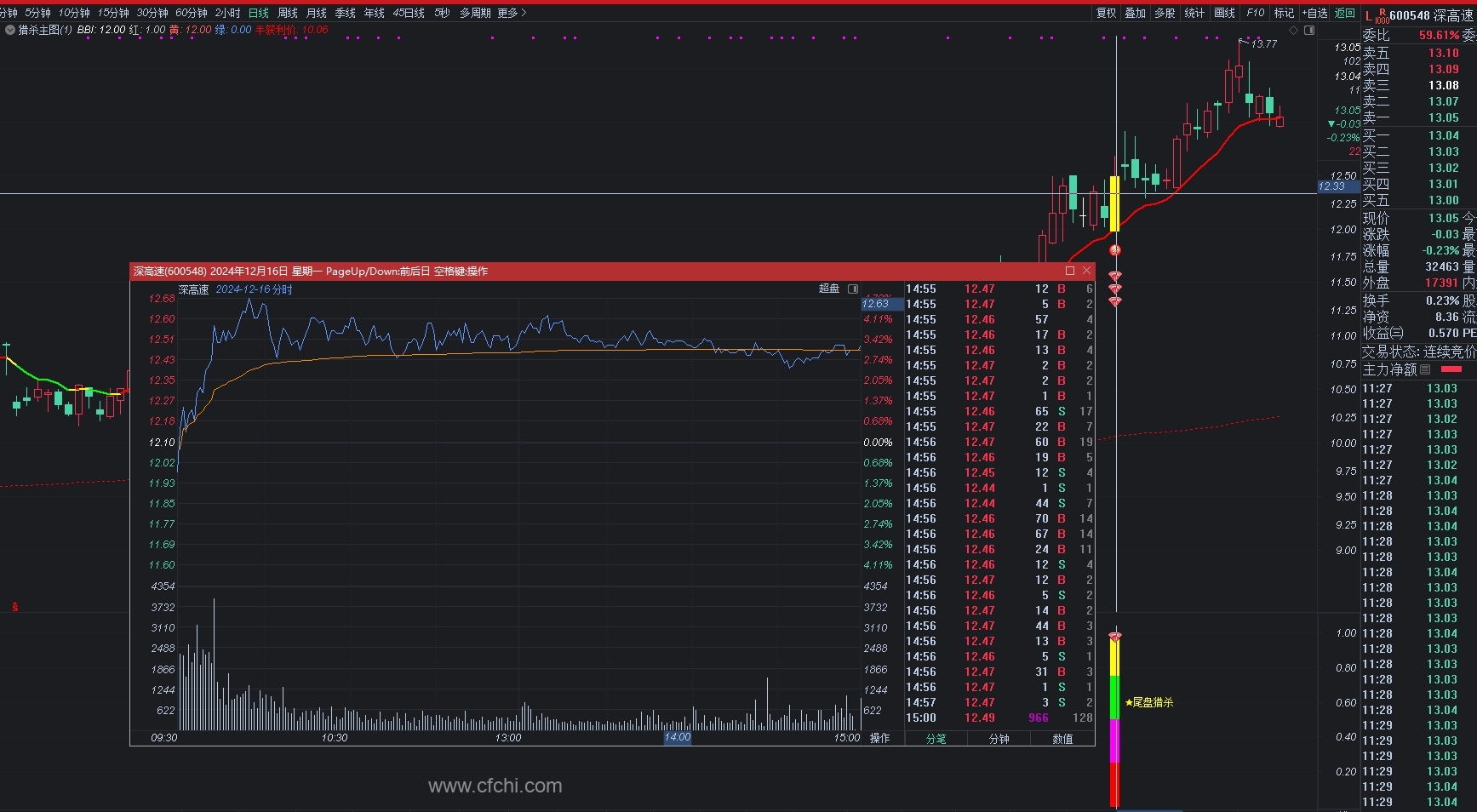The height and width of the screenshot is (812, 1477).
Task: Click the red 主力净额 bar indicator
Action: point(1451,369)
